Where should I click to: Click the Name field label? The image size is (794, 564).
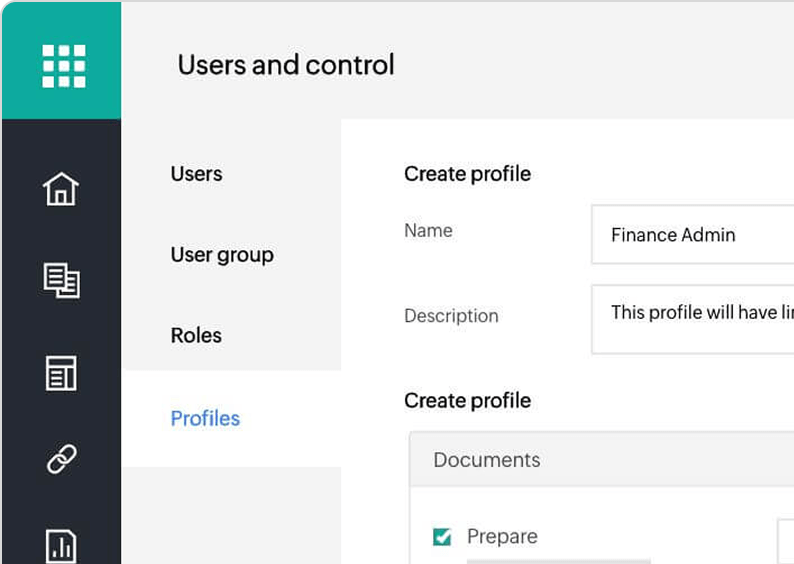point(428,230)
